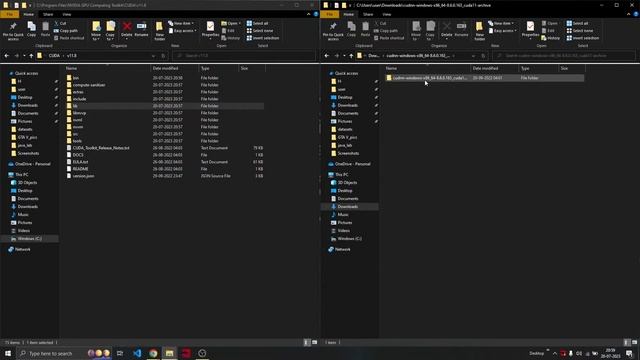Open the New item dropdown in cudnn window

(501, 23)
